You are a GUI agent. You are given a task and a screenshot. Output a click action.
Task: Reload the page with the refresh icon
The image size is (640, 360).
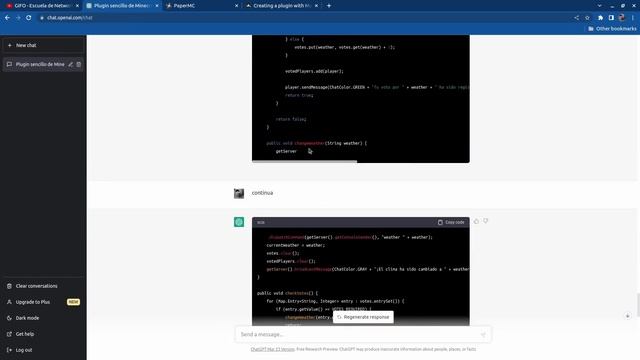(x=29, y=18)
